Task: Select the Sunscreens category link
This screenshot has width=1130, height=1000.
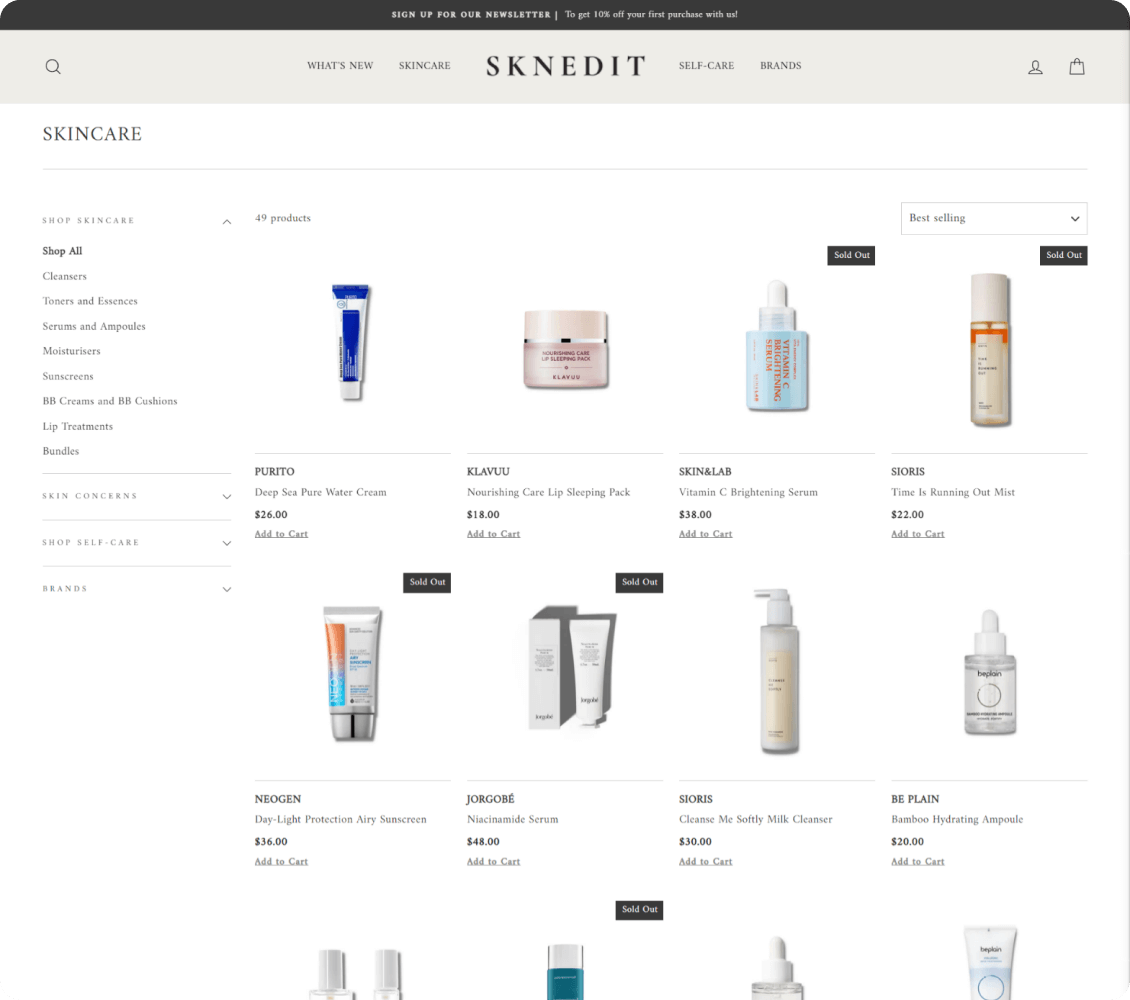Action: tap(68, 376)
